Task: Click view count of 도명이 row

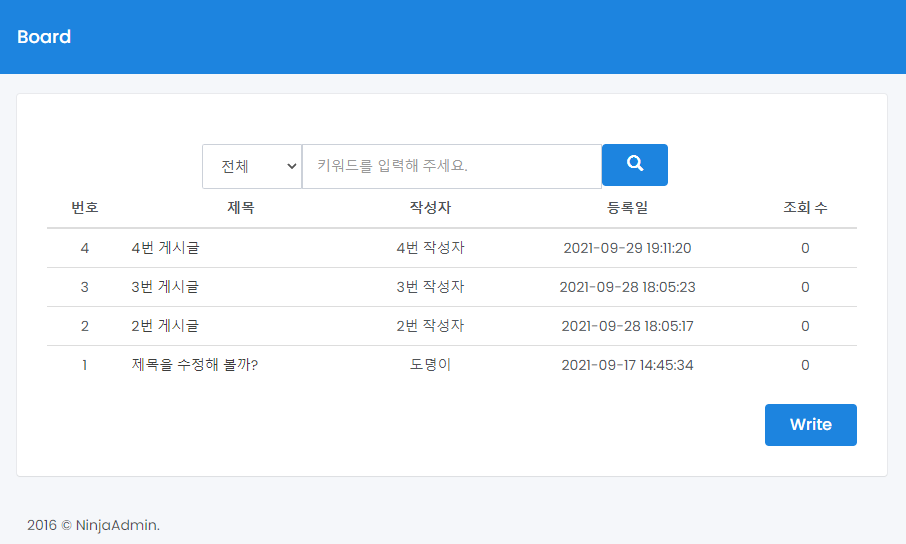Action: tap(805, 365)
